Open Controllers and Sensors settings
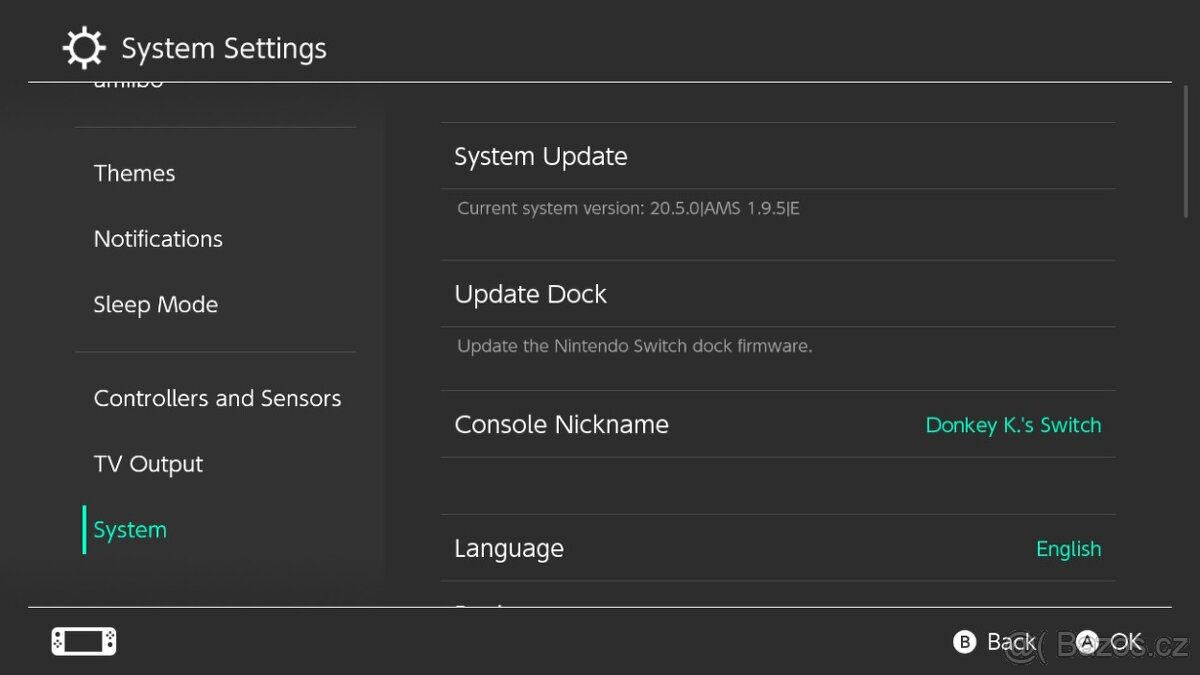The height and width of the screenshot is (675, 1200). pos(217,398)
